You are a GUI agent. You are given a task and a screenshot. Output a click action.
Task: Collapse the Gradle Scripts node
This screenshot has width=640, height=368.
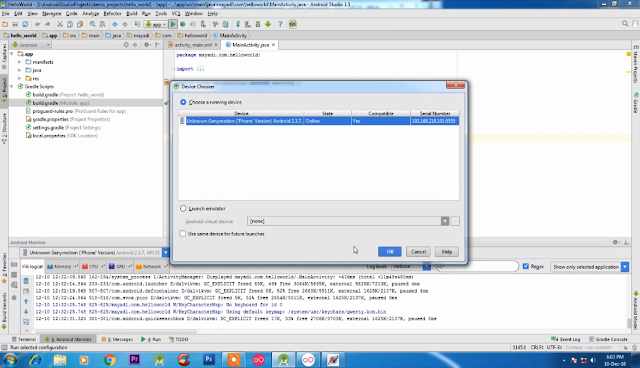point(12,86)
